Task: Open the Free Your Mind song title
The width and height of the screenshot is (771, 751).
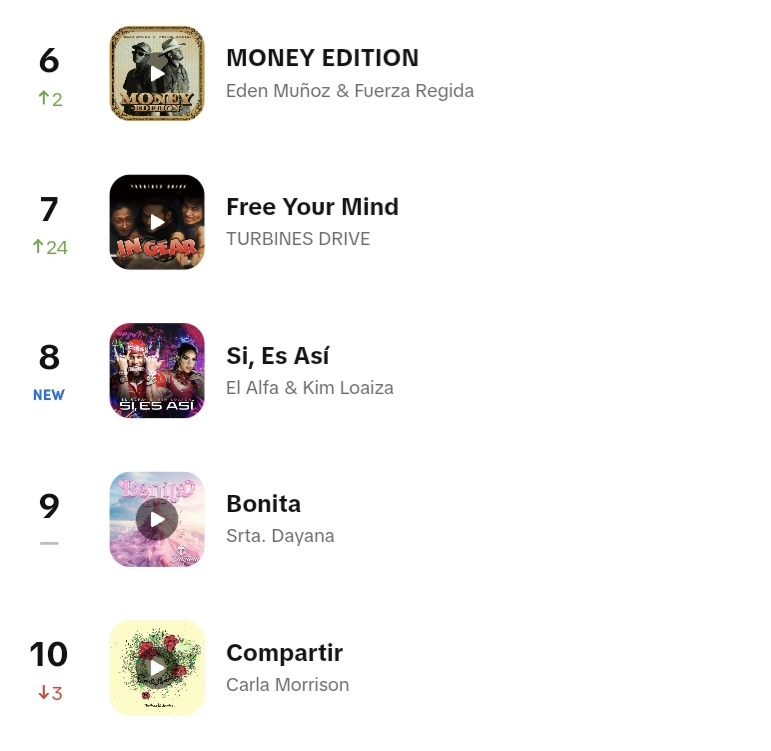Action: coord(312,207)
